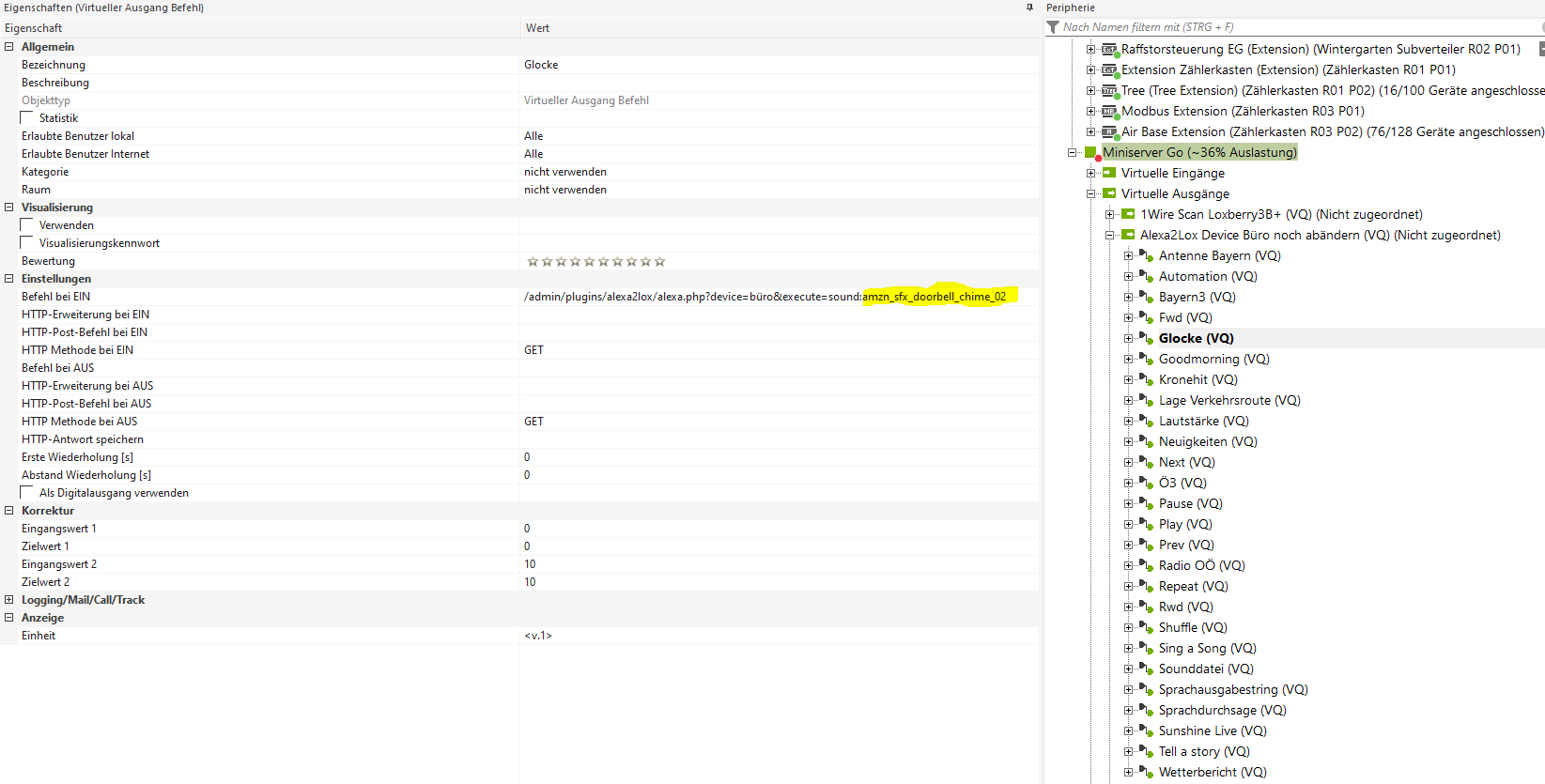Image resolution: width=1545 pixels, height=784 pixels.
Task: Collapse the Einstellungen property group
Action: 9,279
